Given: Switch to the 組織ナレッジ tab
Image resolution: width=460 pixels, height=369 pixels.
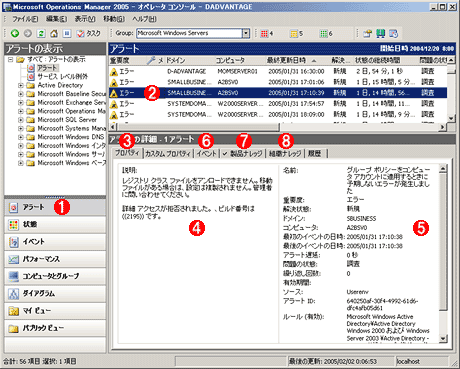Looking at the screenshot, I should (285, 153).
